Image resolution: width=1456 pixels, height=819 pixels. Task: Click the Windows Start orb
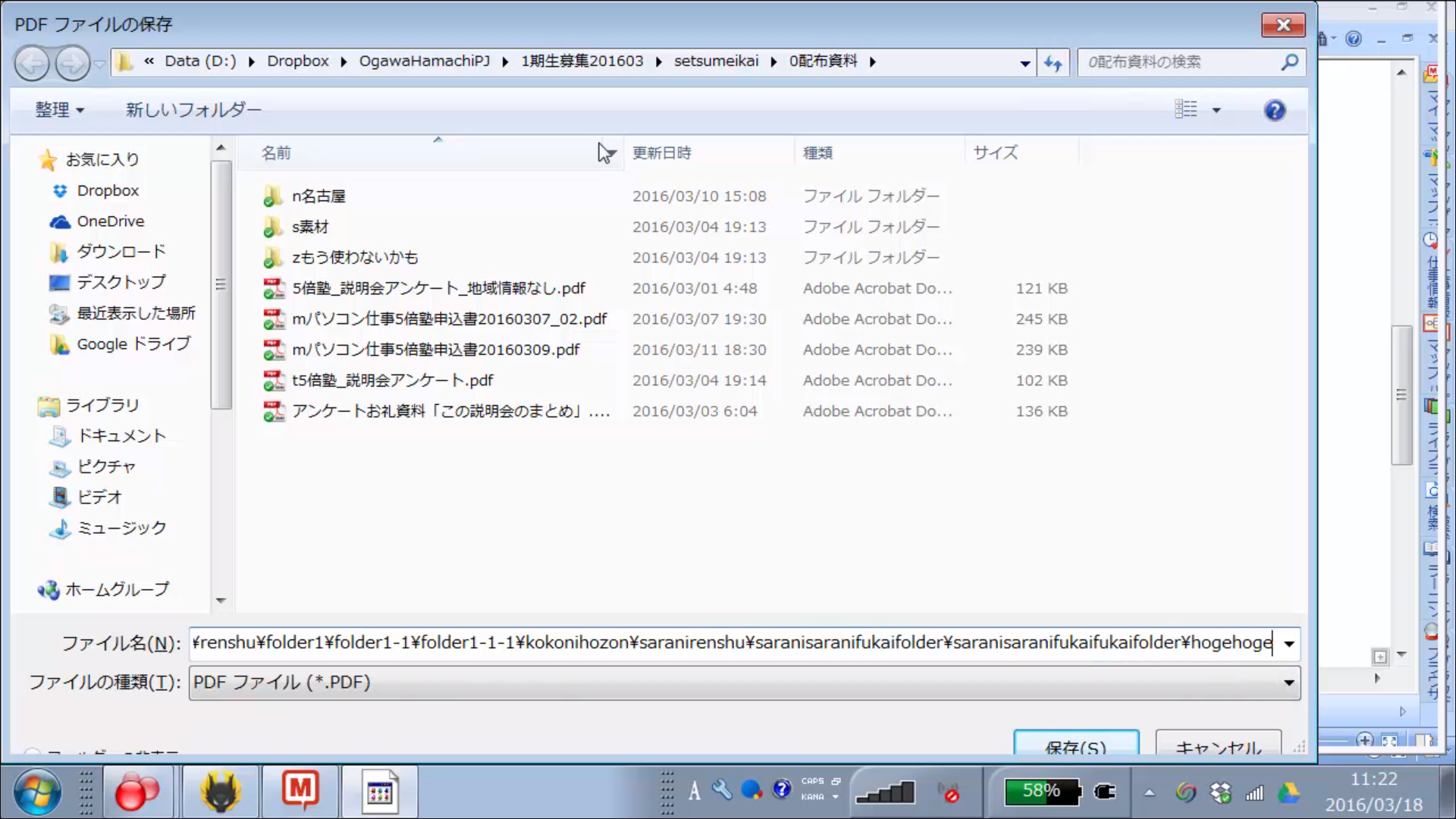point(36,792)
